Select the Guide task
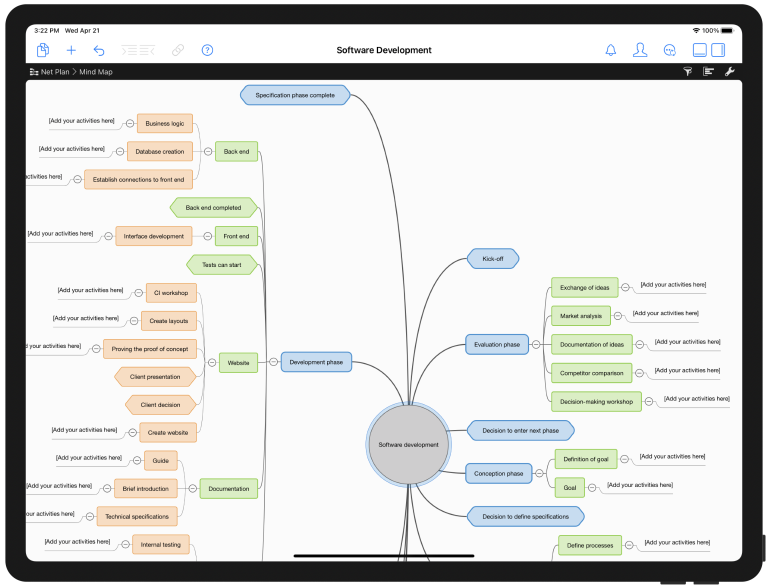Image resolution: width=768 pixels, height=588 pixels. [161, 461]
